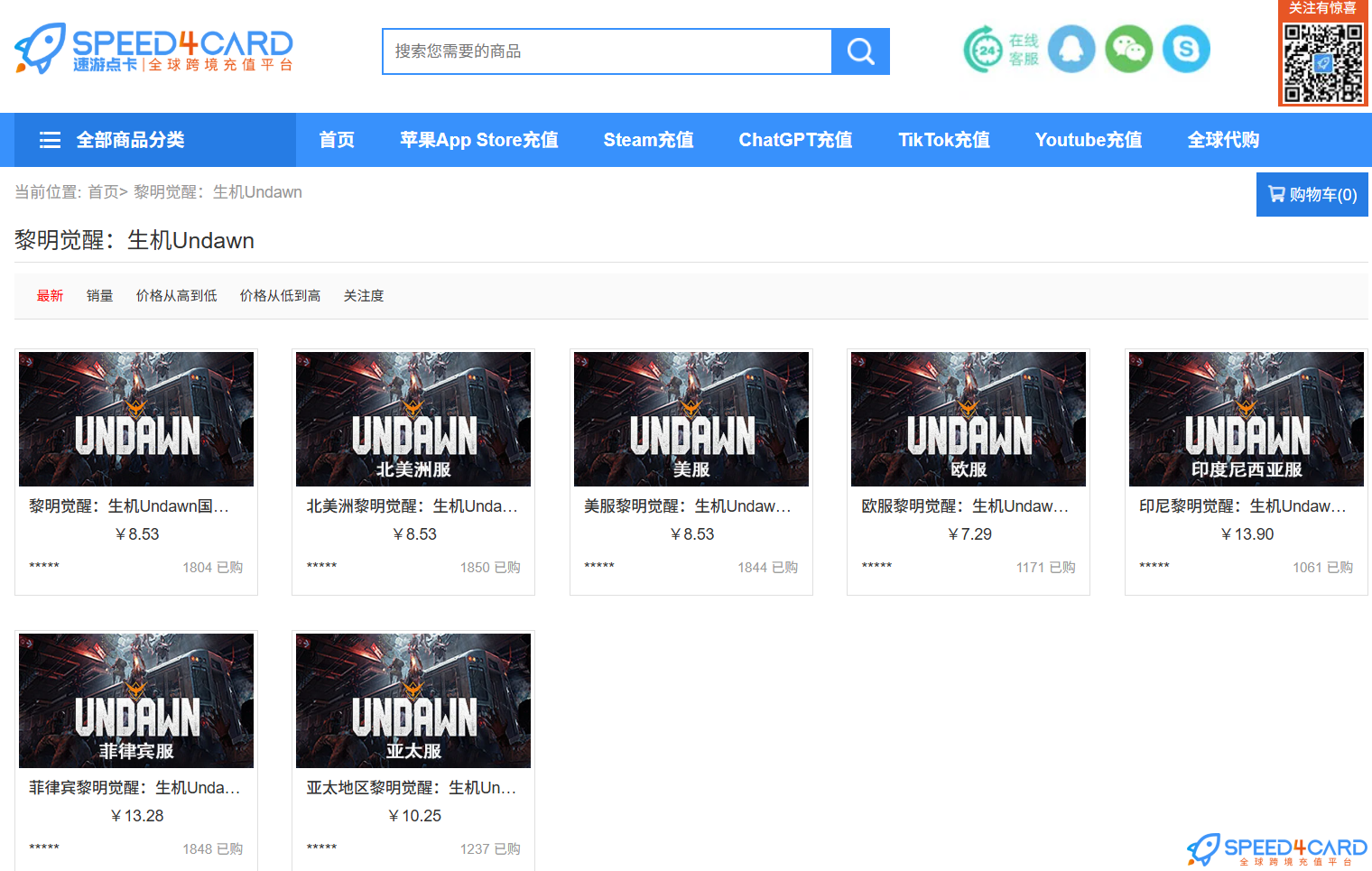The image size is (1372, 871).
Task: Open the shopping cart 购物车(0)
Action: coord(1312,195)
